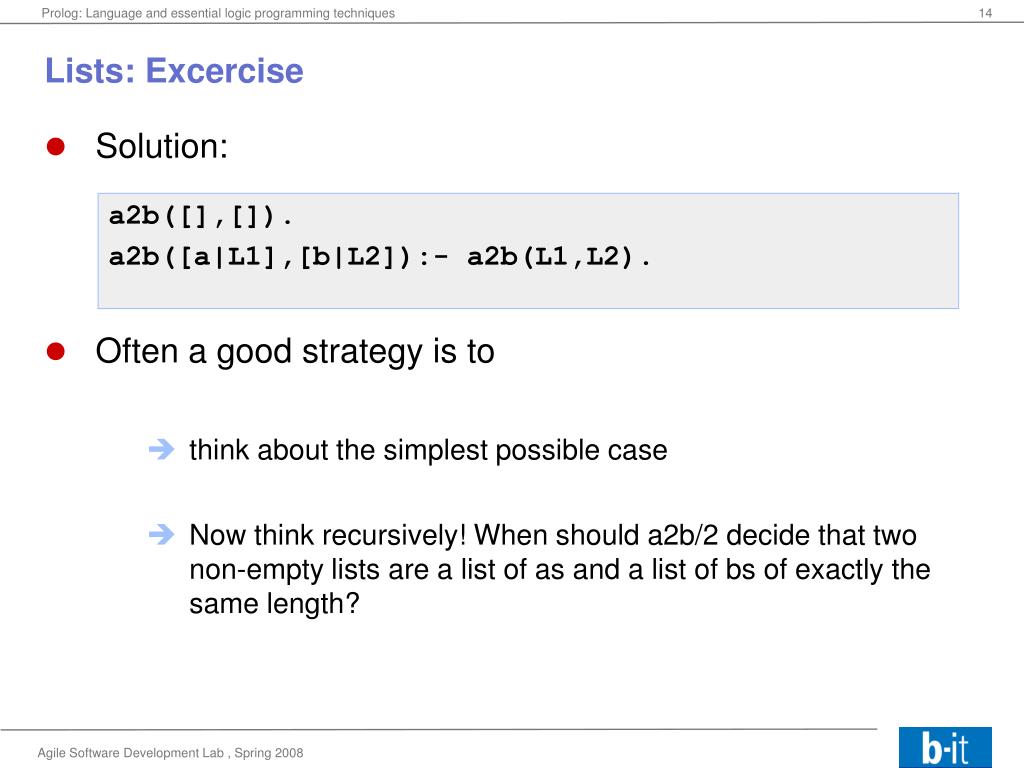
Task: Click think about the simplest possible case
Action: click(x=428, y=451)
